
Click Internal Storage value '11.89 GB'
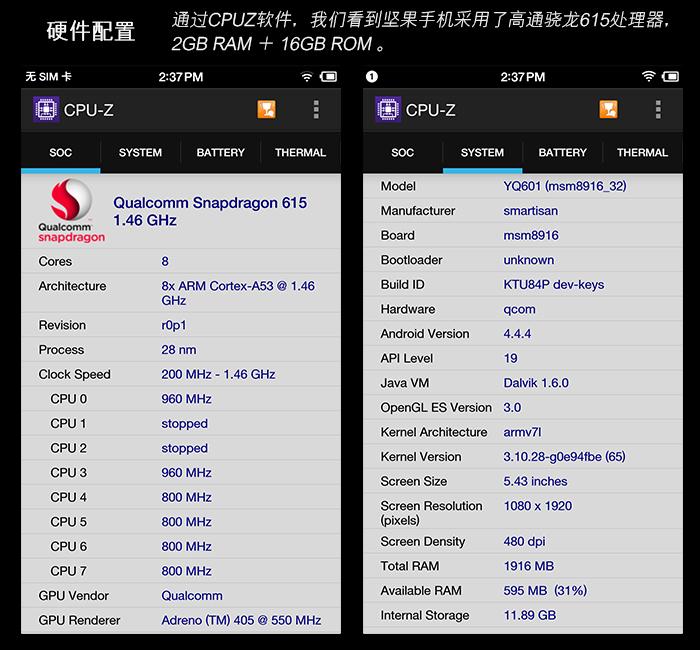click(530, 615)
